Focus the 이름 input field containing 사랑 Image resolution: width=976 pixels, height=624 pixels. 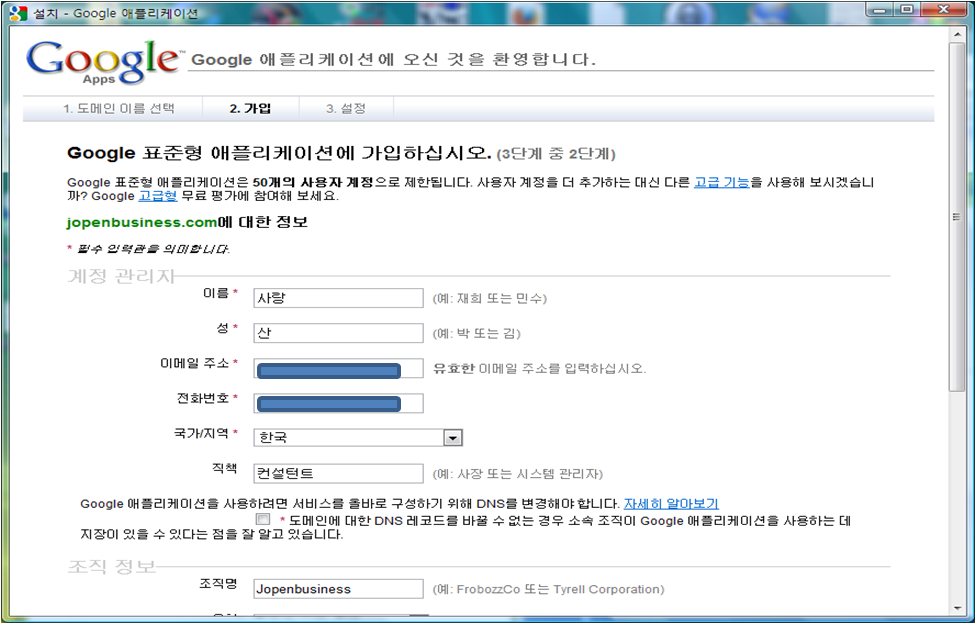(339, 298)
